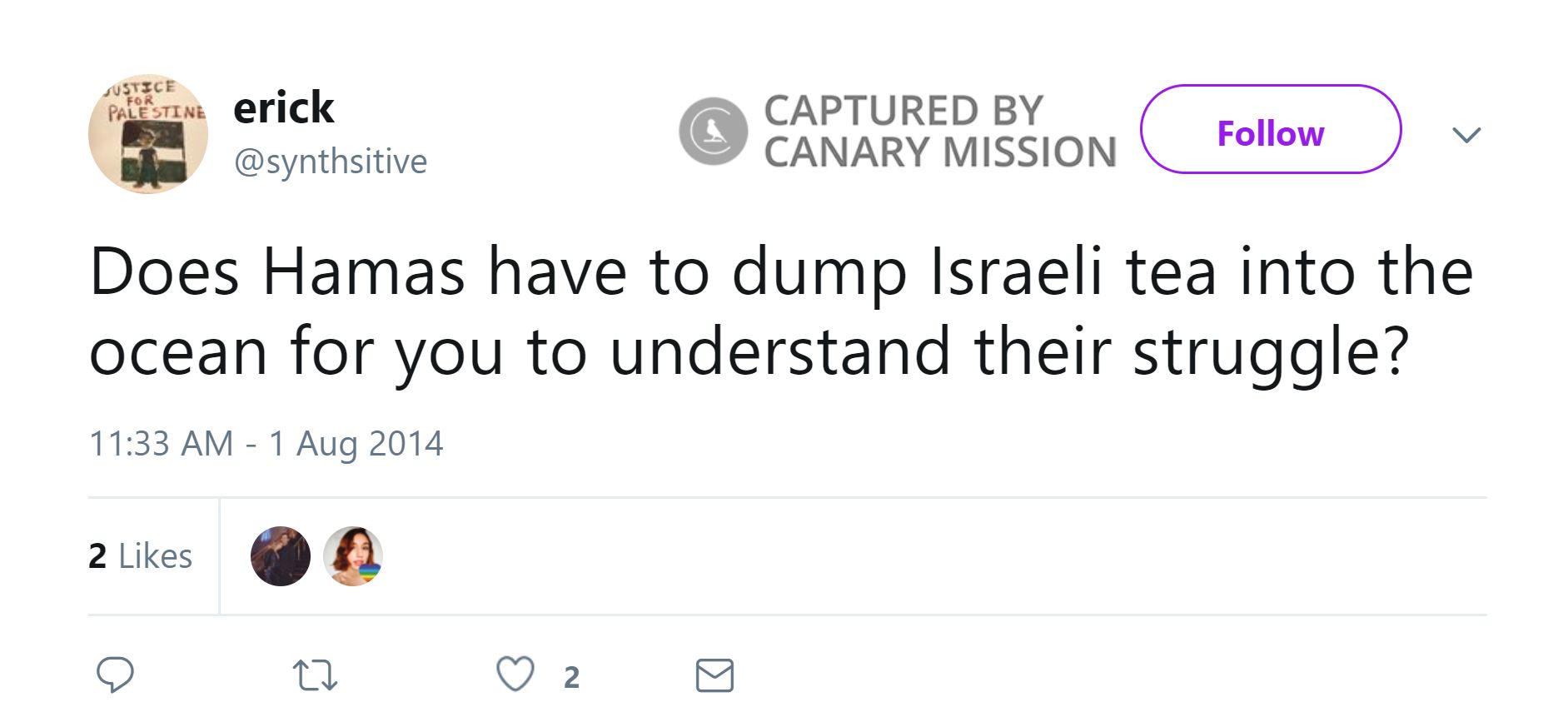Click the CAPTURED BY CANARY MISSION watermark text
The height and width of the screenshot is (712, 1568).
[x=939, y=132]
